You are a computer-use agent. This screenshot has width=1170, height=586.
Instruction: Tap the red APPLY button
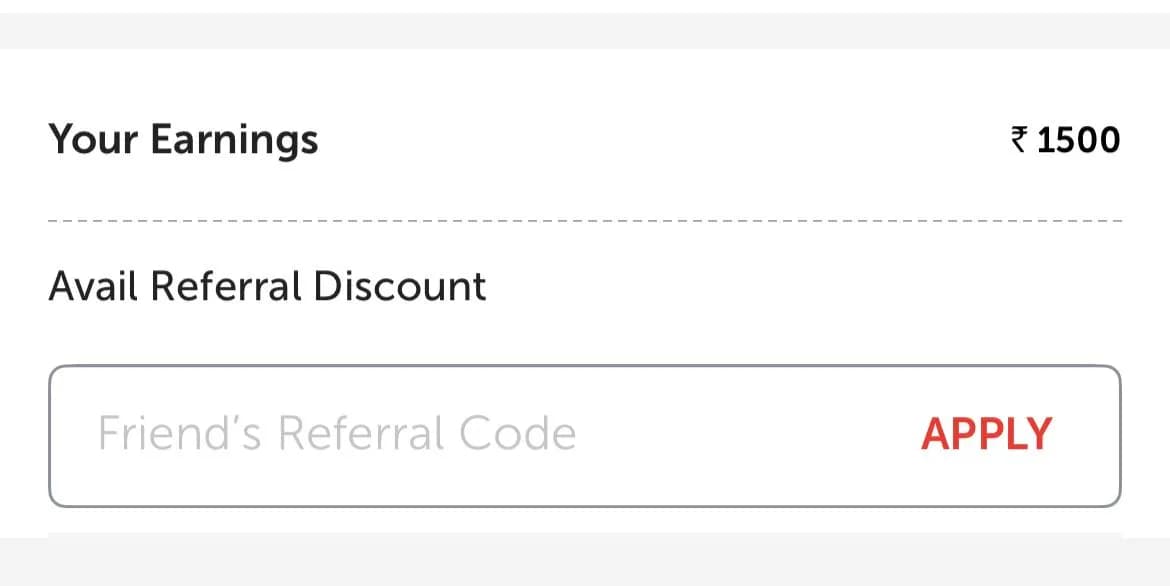(986, 434)
